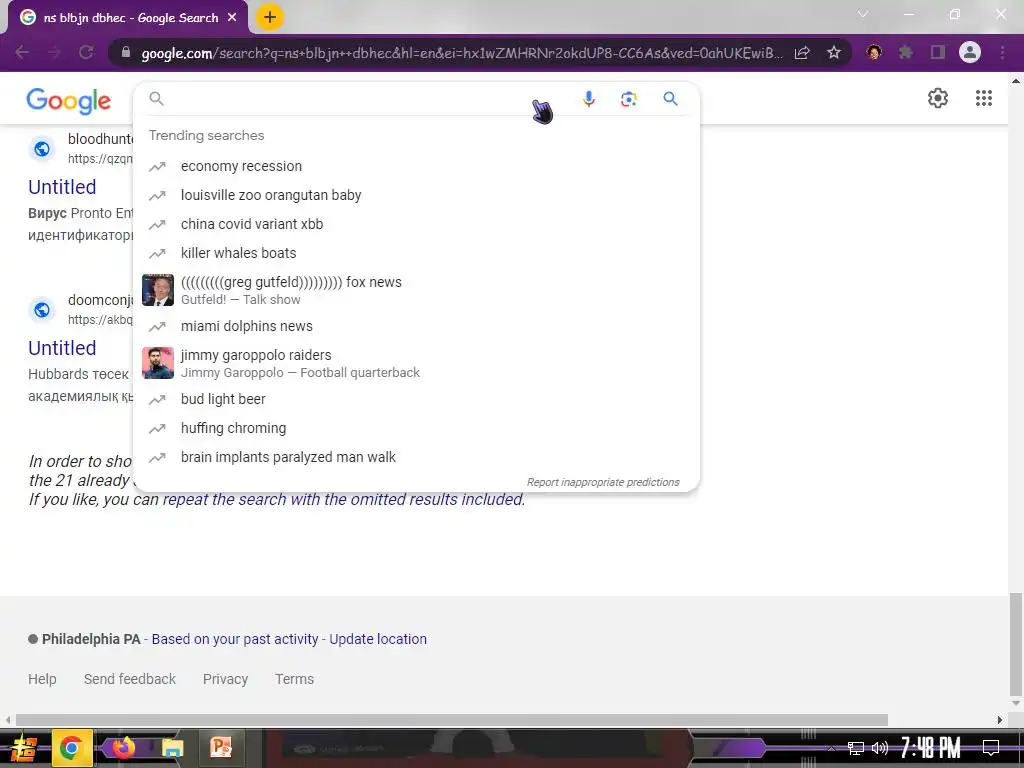1024x768 pixels.
Task: Click 'Report inappropriate predictions' link
Action: tap(603, 482)
